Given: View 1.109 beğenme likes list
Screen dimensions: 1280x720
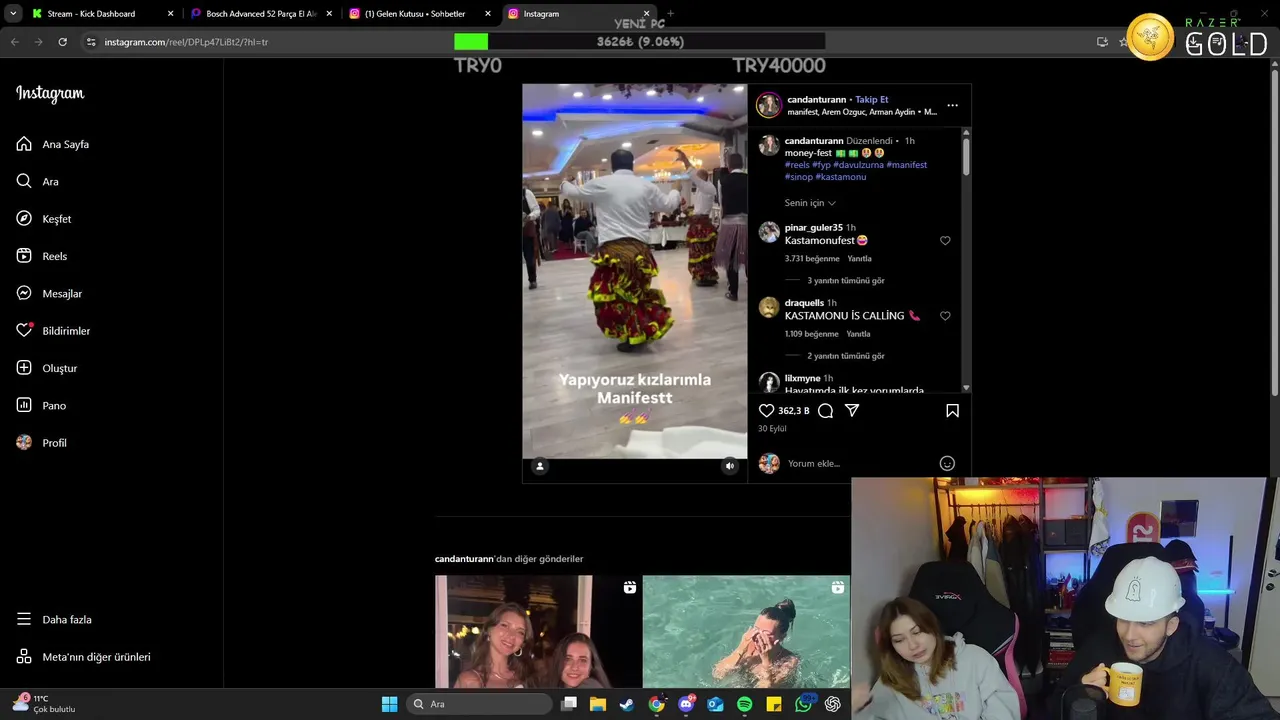Looking at the screenshot, I should tap(812, 334).
